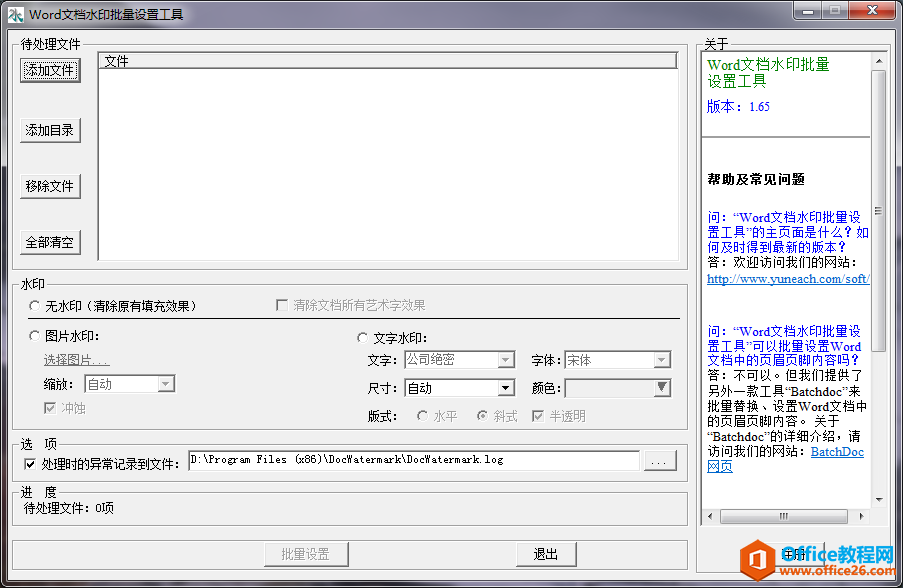This screenshot has width=903, height=588.
Task: Select the 图片水印 radio option
Action: tap(35, 336)
